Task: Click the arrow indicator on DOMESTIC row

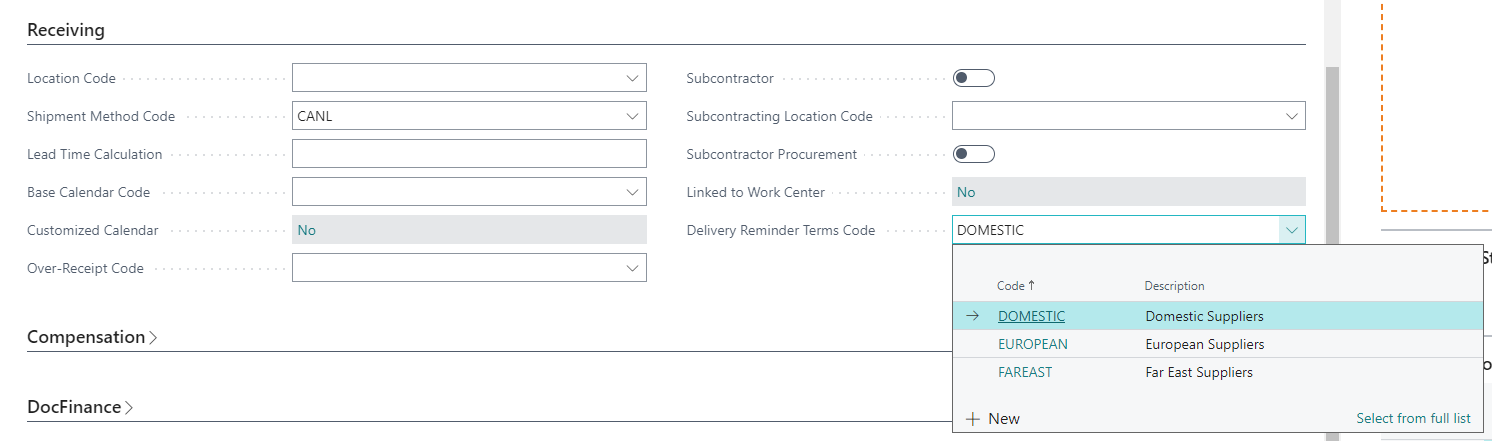Action: 972,316
